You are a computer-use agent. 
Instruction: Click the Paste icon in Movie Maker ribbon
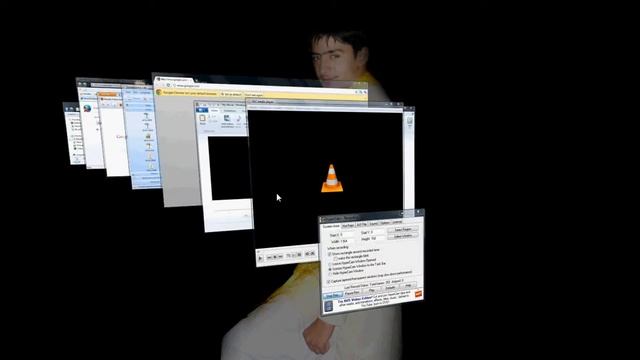coord(202,118)
